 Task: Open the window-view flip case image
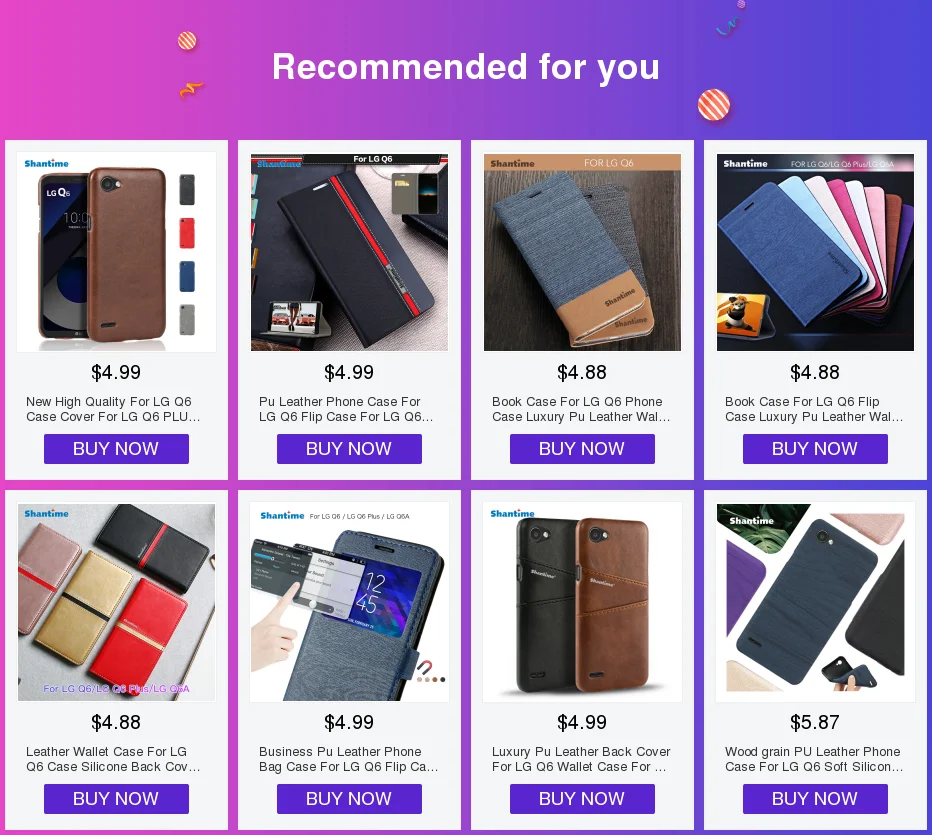349,602
